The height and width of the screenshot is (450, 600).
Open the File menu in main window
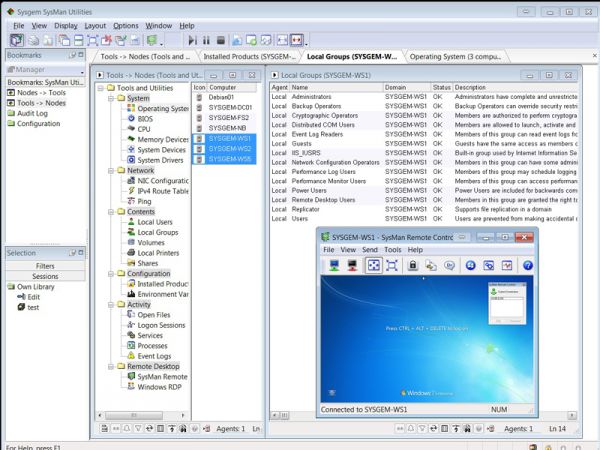19,26
